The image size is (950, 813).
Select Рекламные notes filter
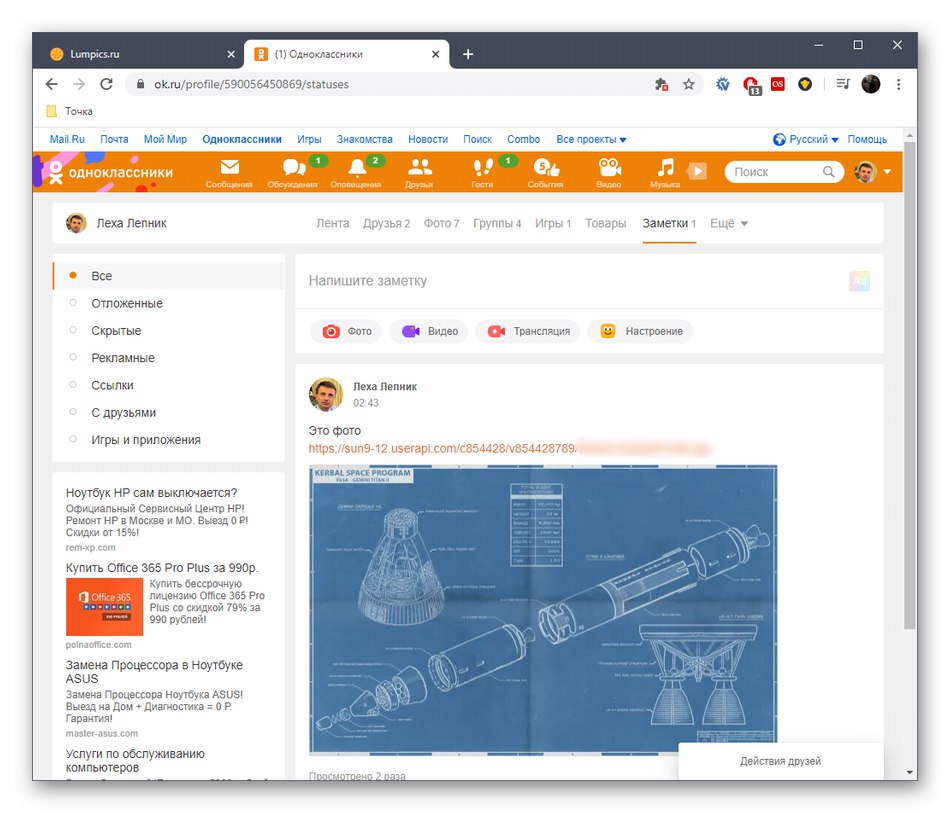coord(169,357)
